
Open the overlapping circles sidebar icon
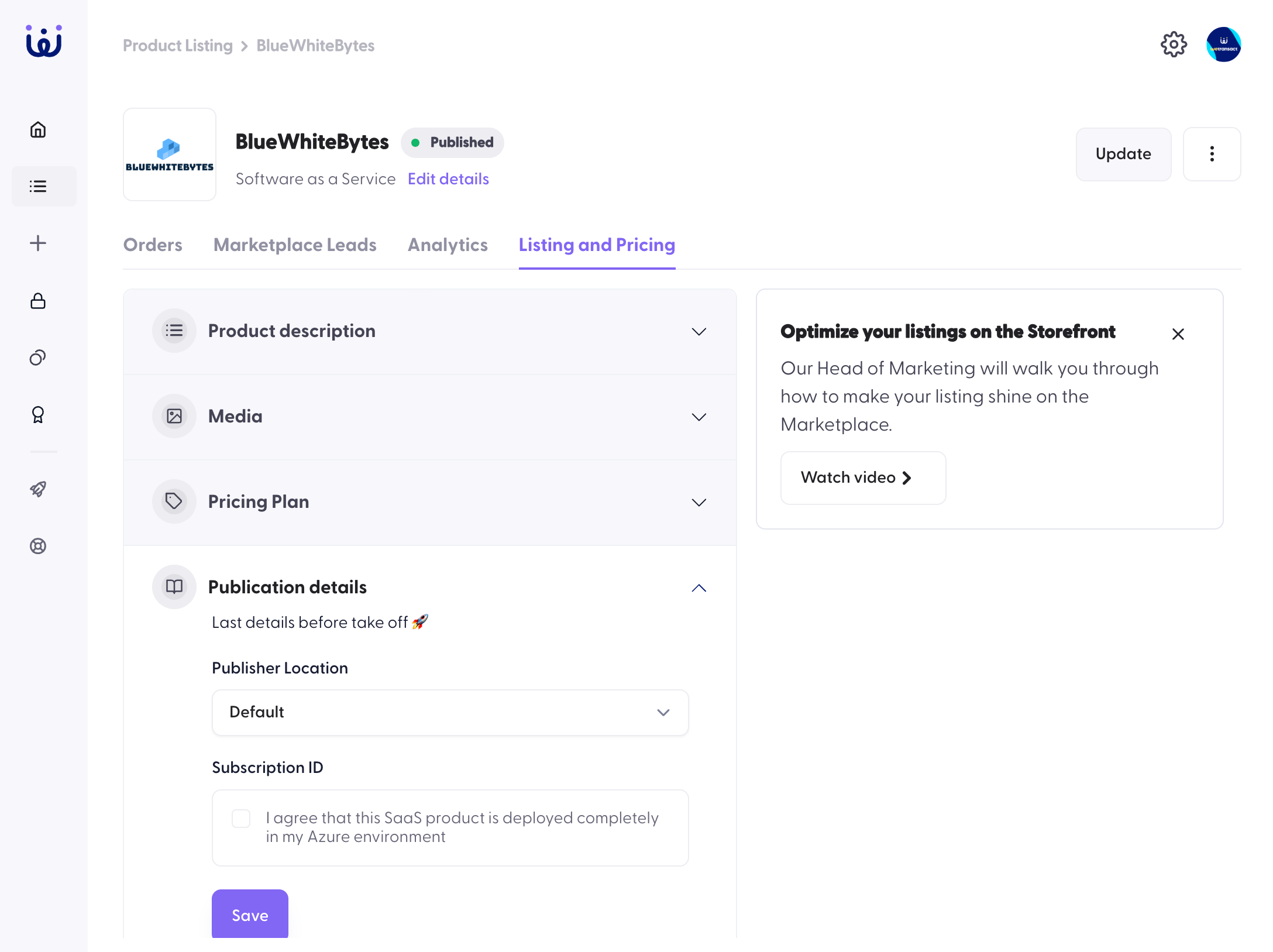pyautogui.click(x=38, y=358)
